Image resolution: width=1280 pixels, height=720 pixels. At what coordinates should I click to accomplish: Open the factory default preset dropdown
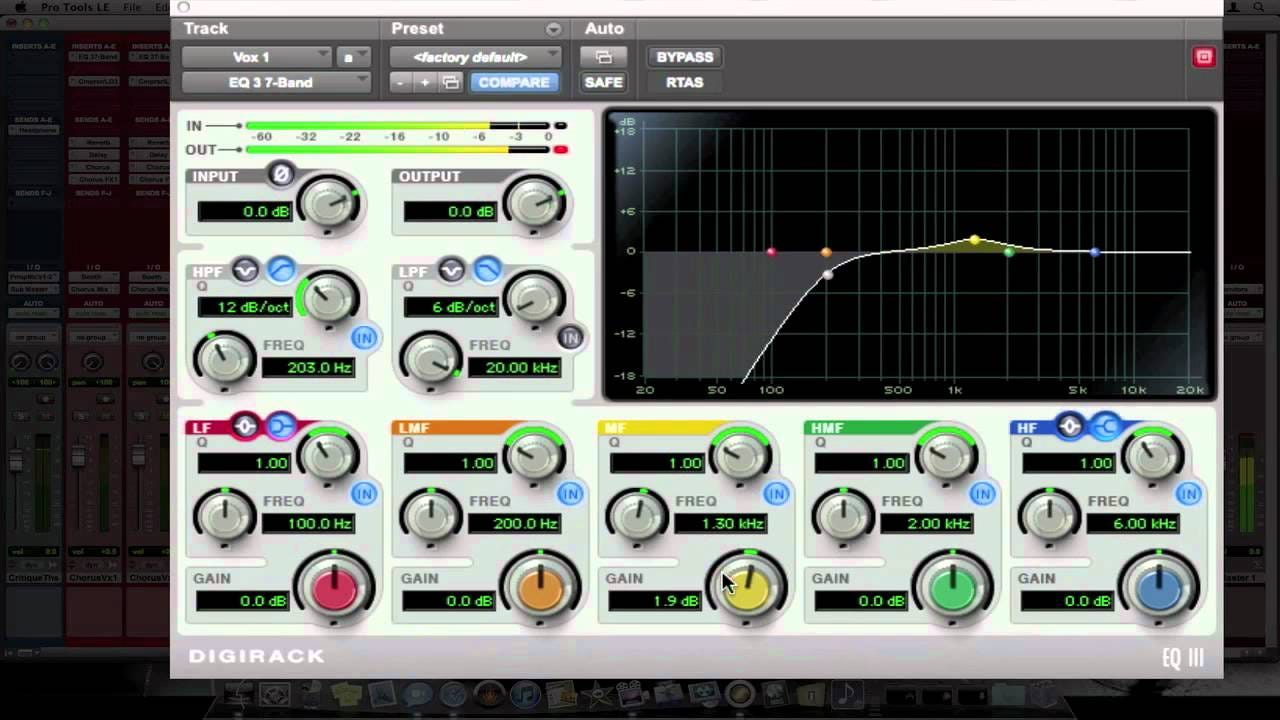pos(475,57)
